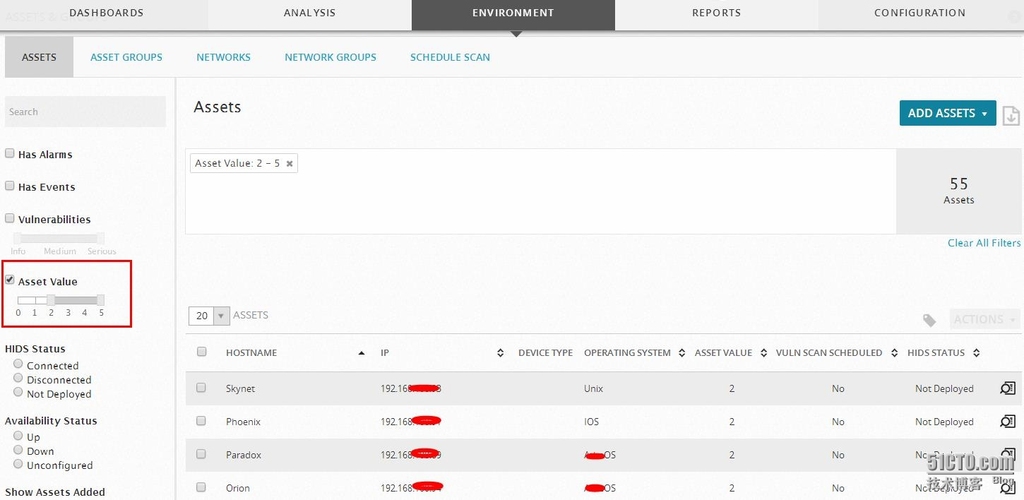1024x500 pixels.
Task: Click the Phoenix hostname cell
Action: (x=243, y=422)
